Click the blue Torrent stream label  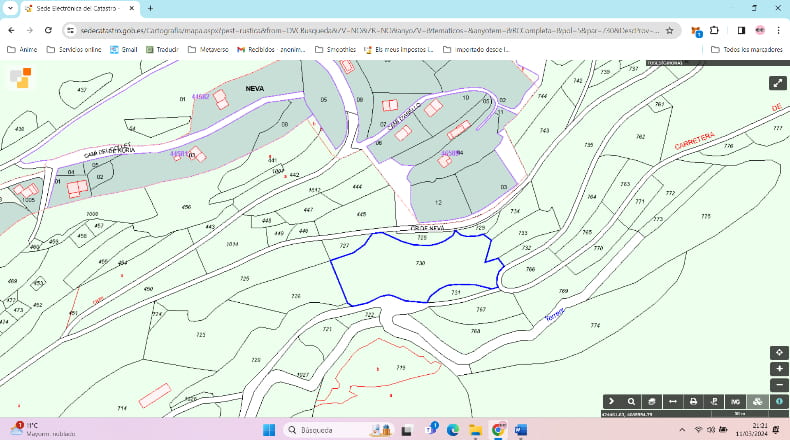555,315
